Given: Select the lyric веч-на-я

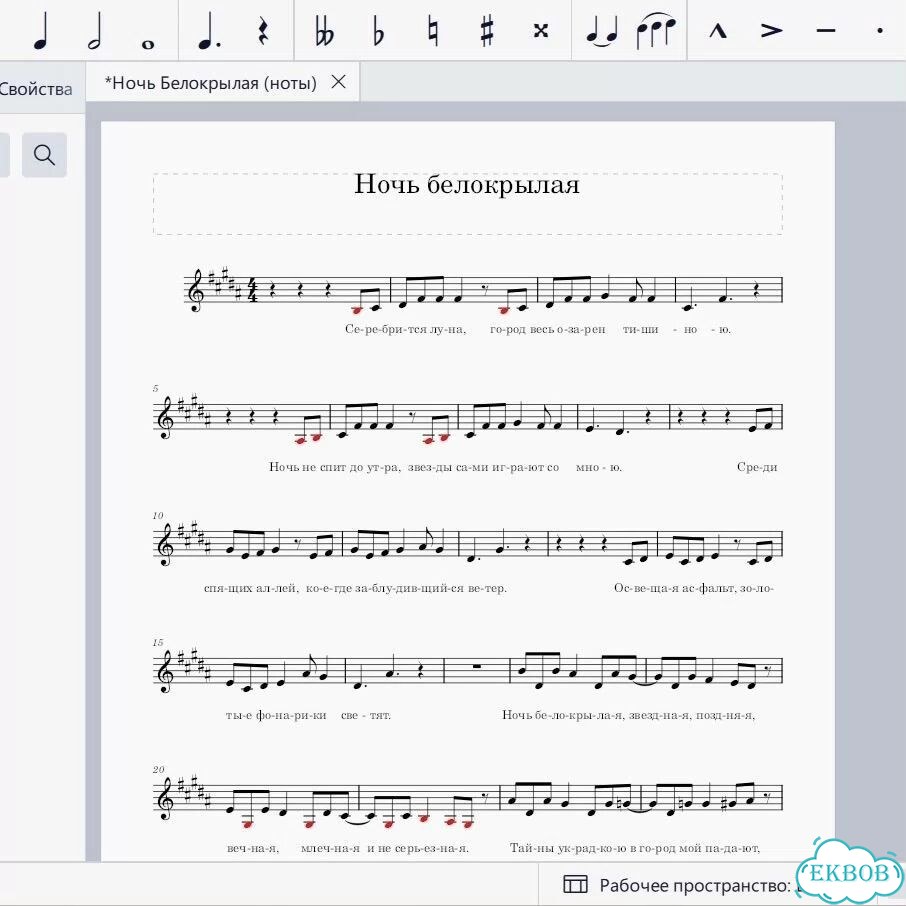Looking at the screenshot, I should coord(253,848).
